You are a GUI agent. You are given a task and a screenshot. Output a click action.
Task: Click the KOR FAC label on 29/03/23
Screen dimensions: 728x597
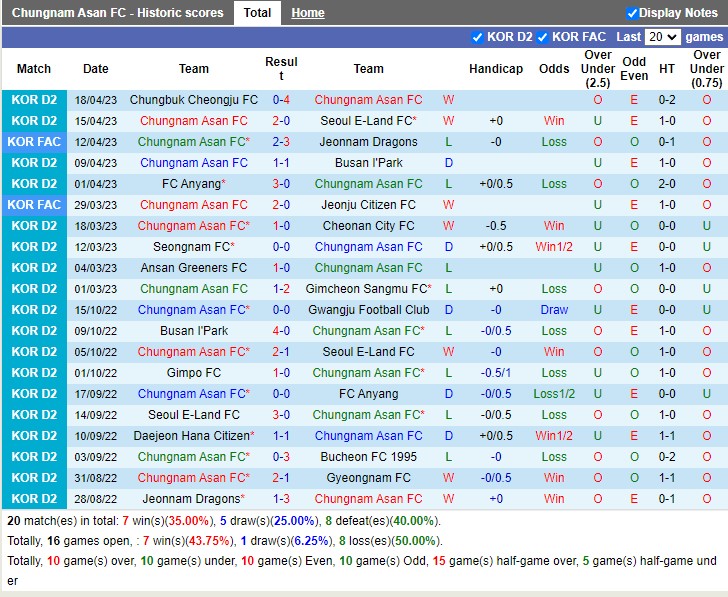[34, 205]
